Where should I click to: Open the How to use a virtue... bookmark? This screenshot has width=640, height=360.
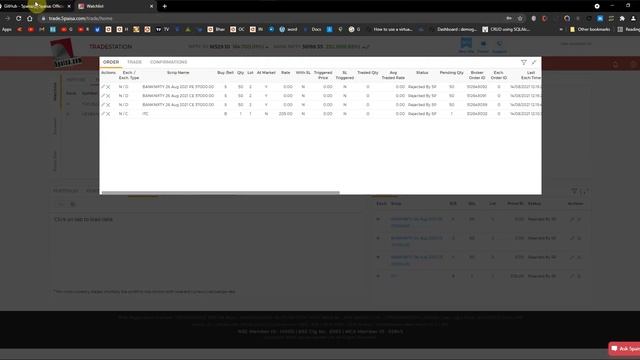click(390, 29)
